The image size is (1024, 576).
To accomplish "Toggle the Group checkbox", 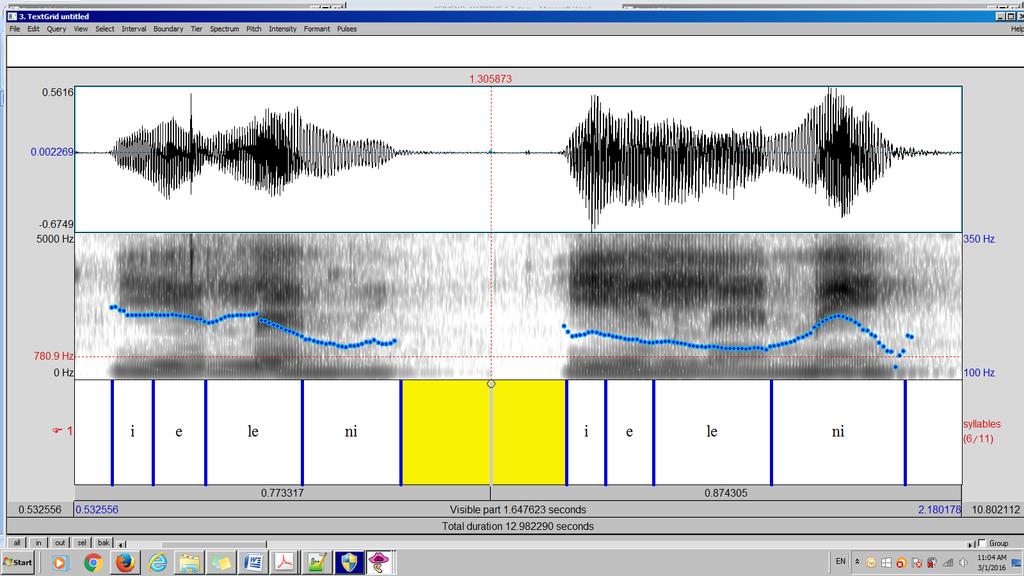I will point(982,543).
